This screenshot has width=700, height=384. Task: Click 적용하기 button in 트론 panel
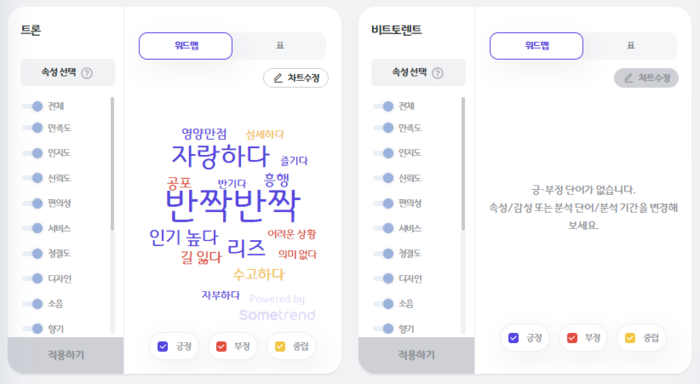tap(66, 355)
